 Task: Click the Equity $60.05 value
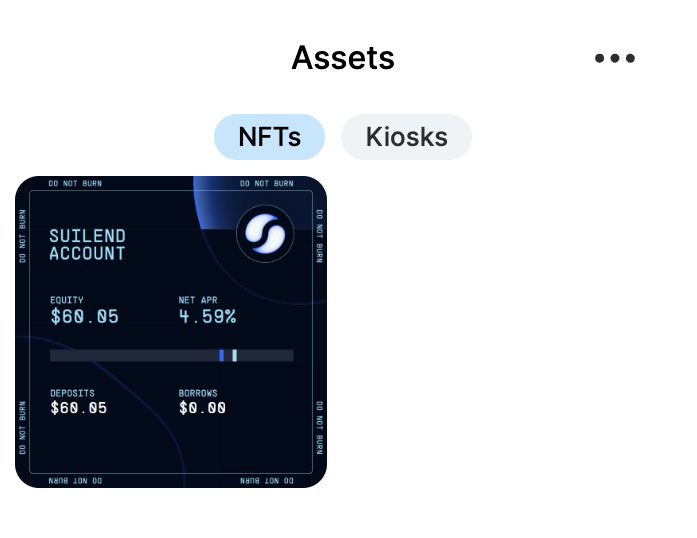84,317
